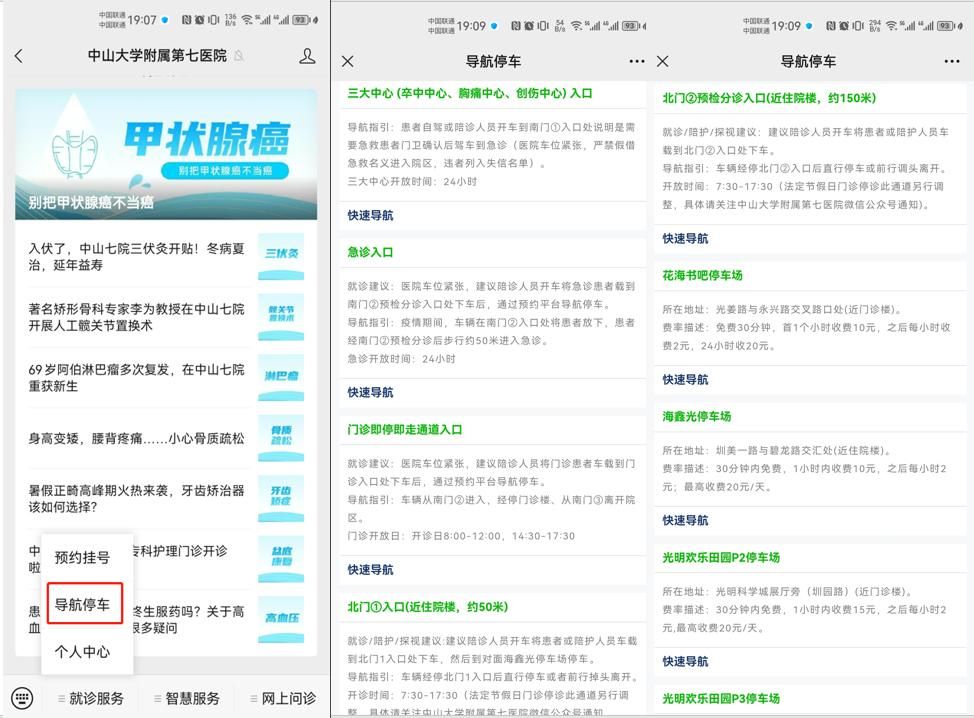The width and height of the screenshot is (974, 718).
Task: Open the 甲状腺癌 banner article
Action: [x=166, y=155]
